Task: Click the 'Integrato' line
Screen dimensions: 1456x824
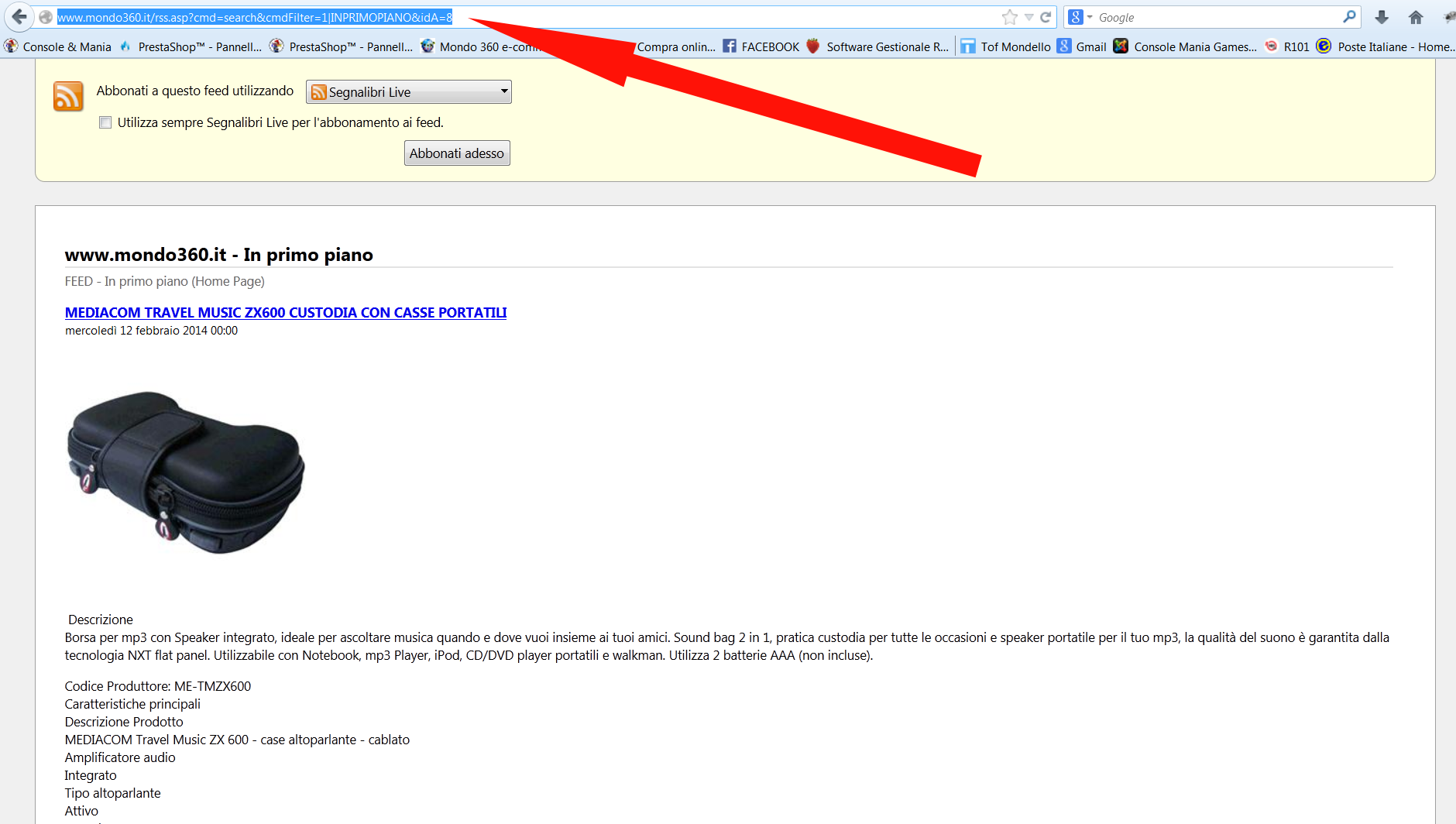Action: 91,775
